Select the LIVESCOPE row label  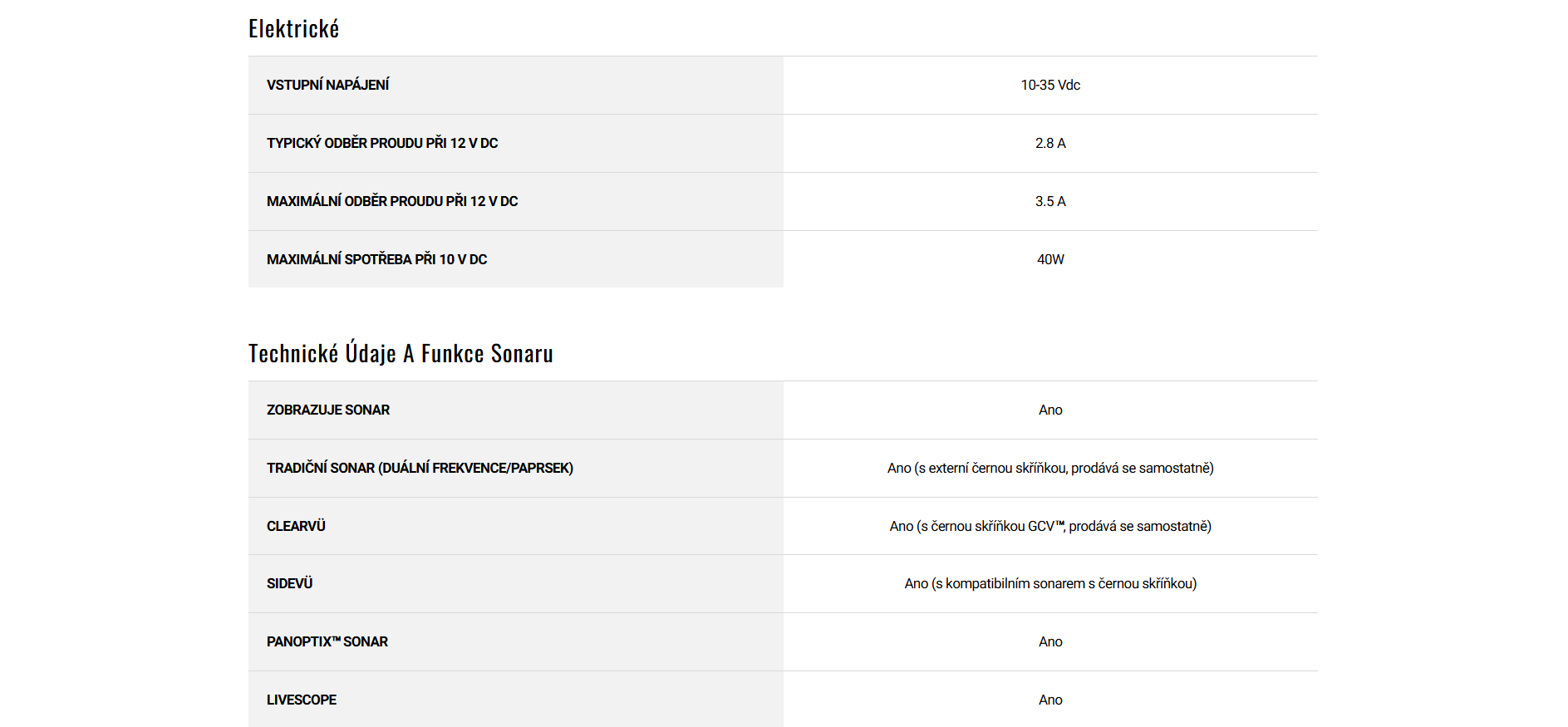tap(302, 700)
